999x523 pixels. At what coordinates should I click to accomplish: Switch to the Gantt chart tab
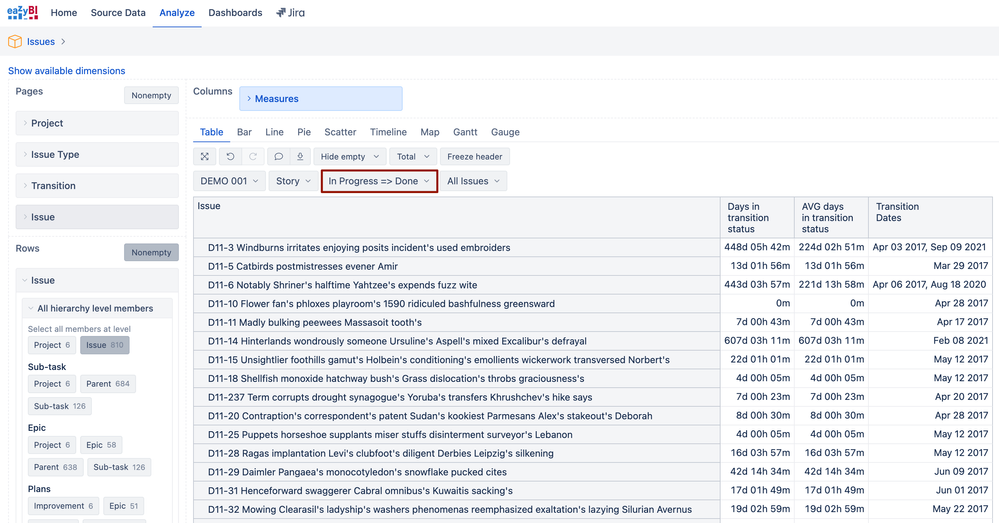pyautogui.click(x=465, y=132)
